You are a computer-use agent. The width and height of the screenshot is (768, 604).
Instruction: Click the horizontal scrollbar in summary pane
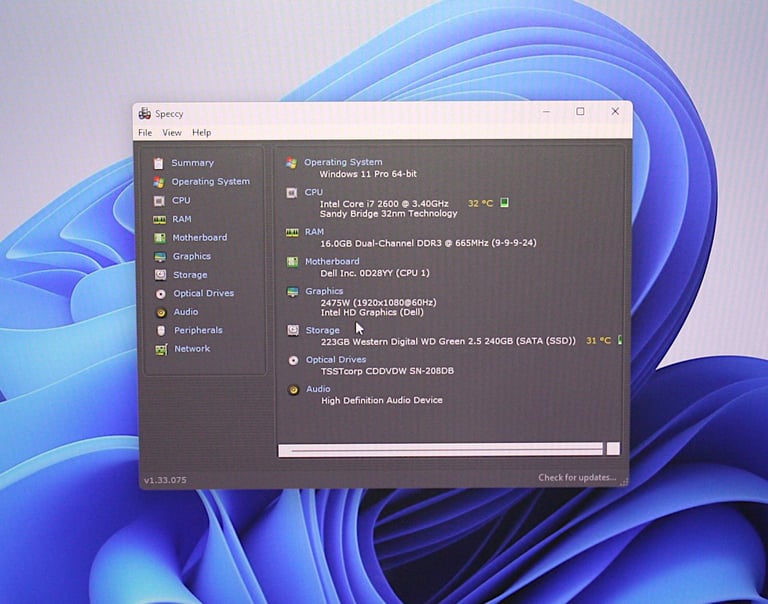[440, 450]
